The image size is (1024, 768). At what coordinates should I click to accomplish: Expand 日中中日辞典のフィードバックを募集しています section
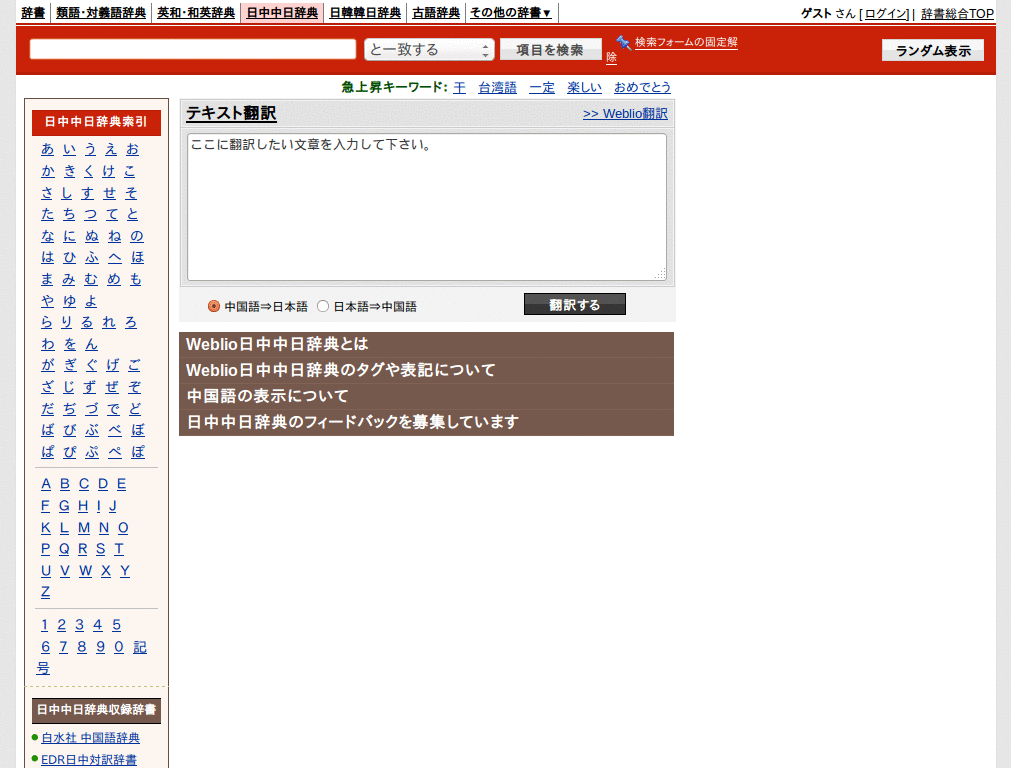(x=426, y=423)
